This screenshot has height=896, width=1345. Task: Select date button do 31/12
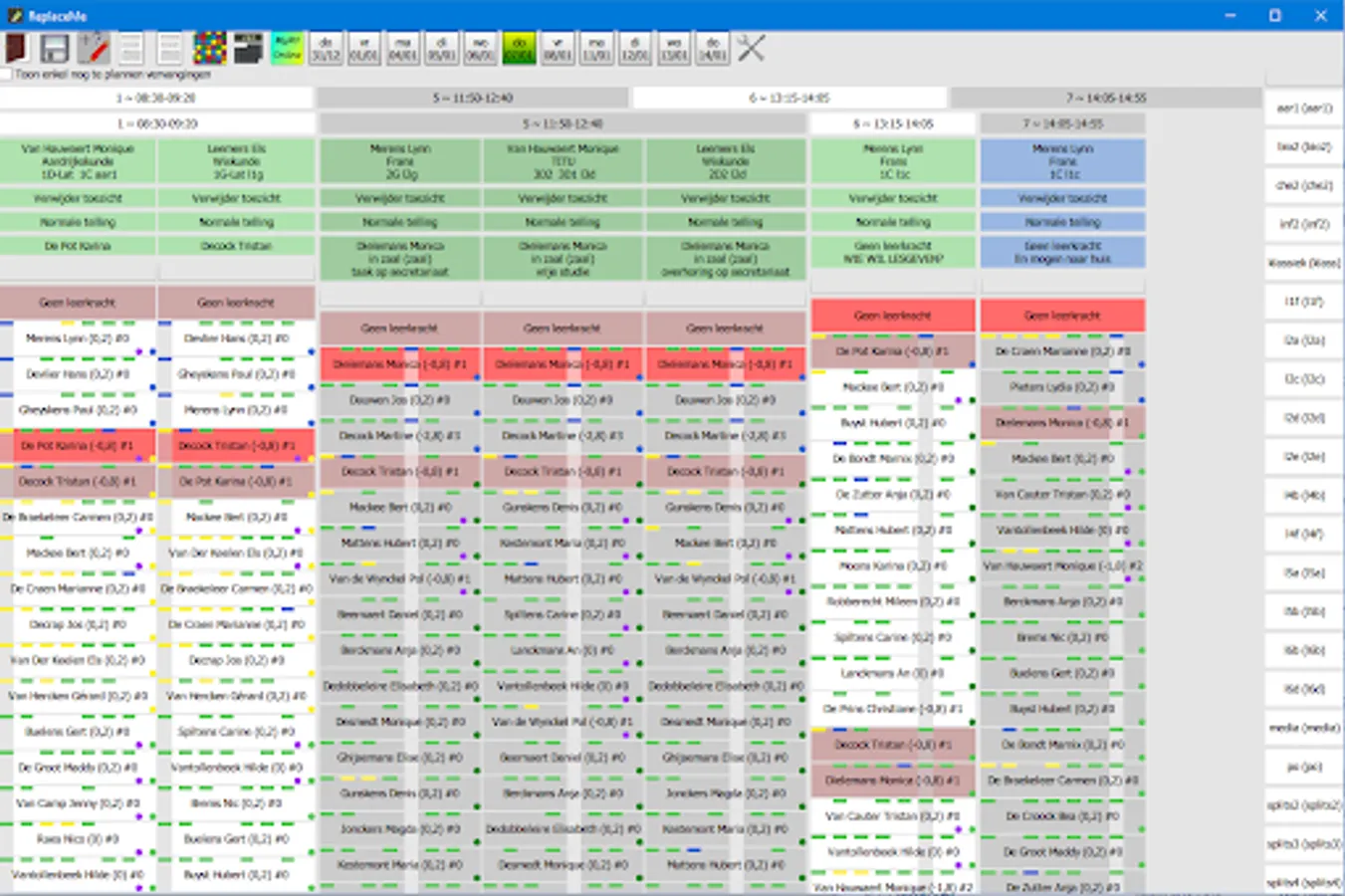coord(325,48)
